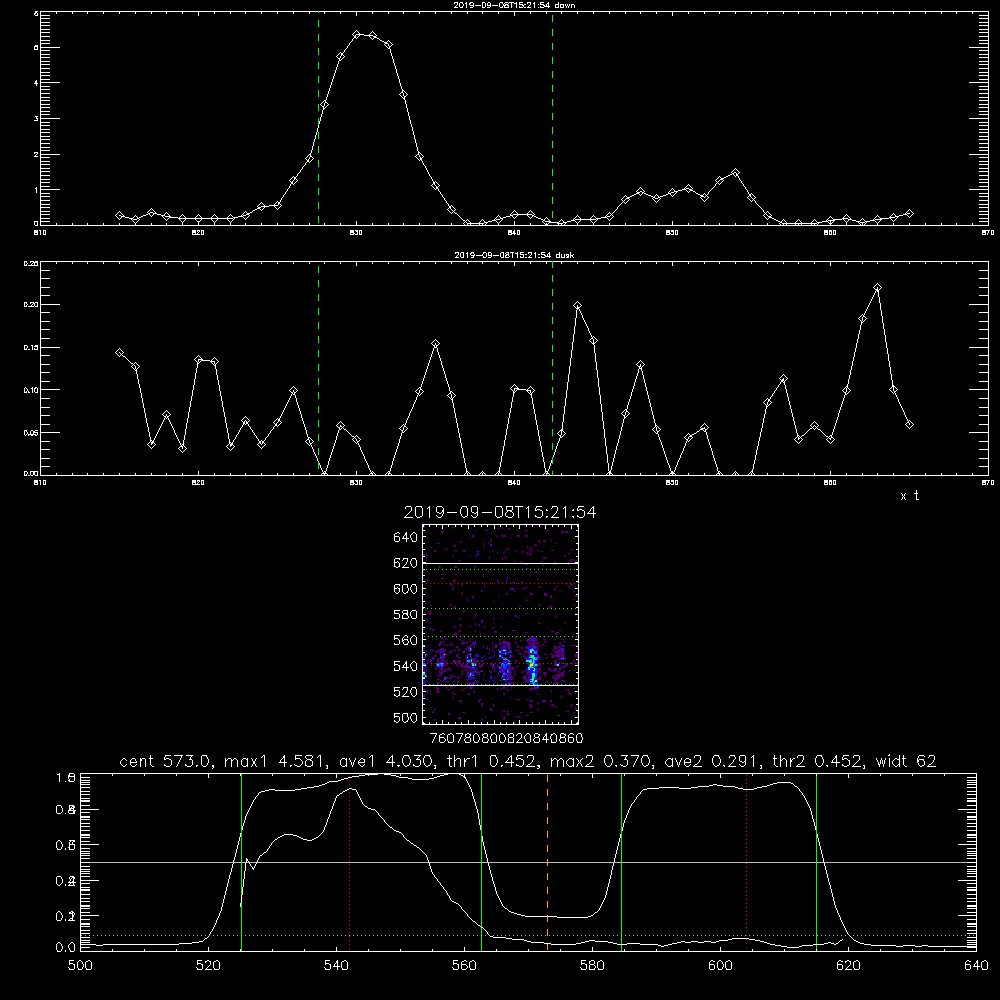
Task: Click the brightest streak in the spectrogram
Action: pyautogui.click(x=533, y=663)
